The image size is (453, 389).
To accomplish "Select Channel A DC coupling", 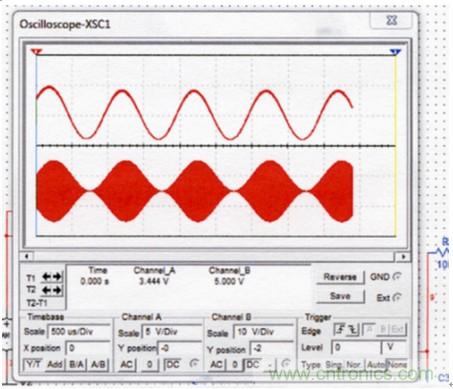I will [x=173, y=364].
